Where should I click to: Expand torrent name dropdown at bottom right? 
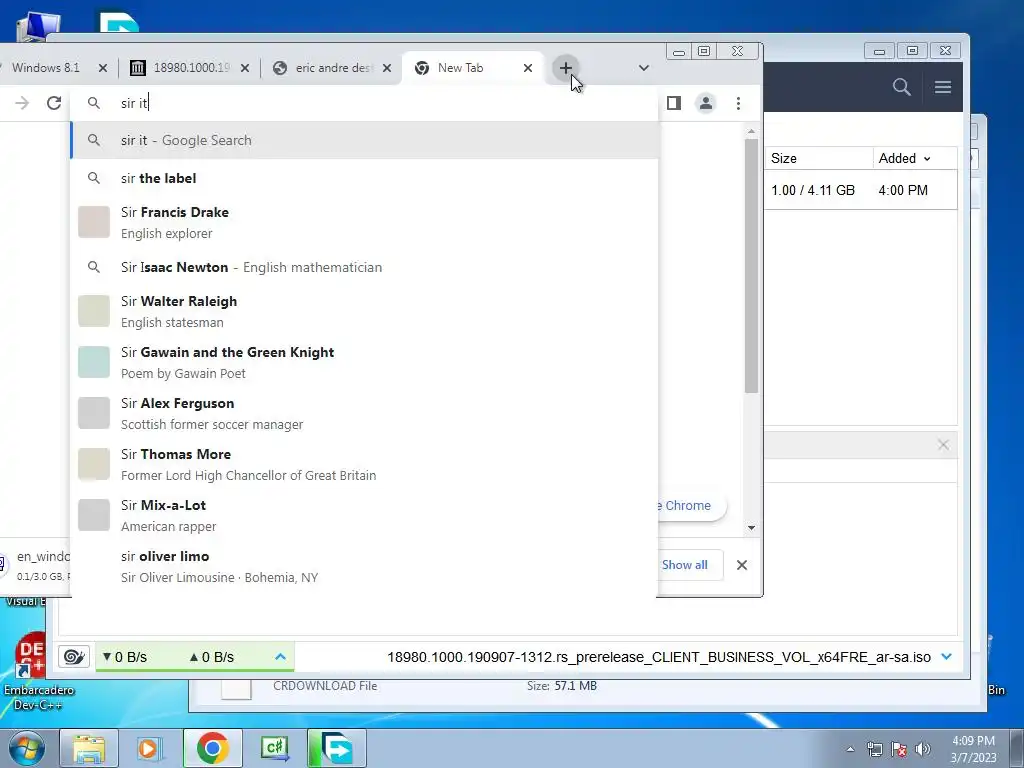(946, 657)
